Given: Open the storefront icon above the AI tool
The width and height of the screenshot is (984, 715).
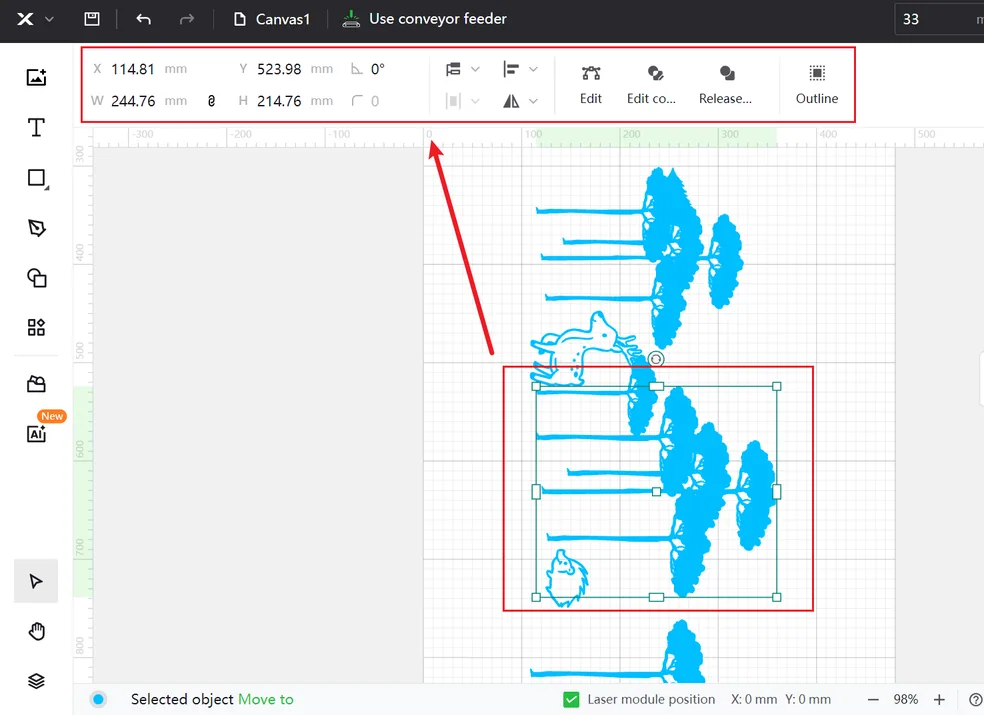Looking at the screenshot, I should [36, 384].
